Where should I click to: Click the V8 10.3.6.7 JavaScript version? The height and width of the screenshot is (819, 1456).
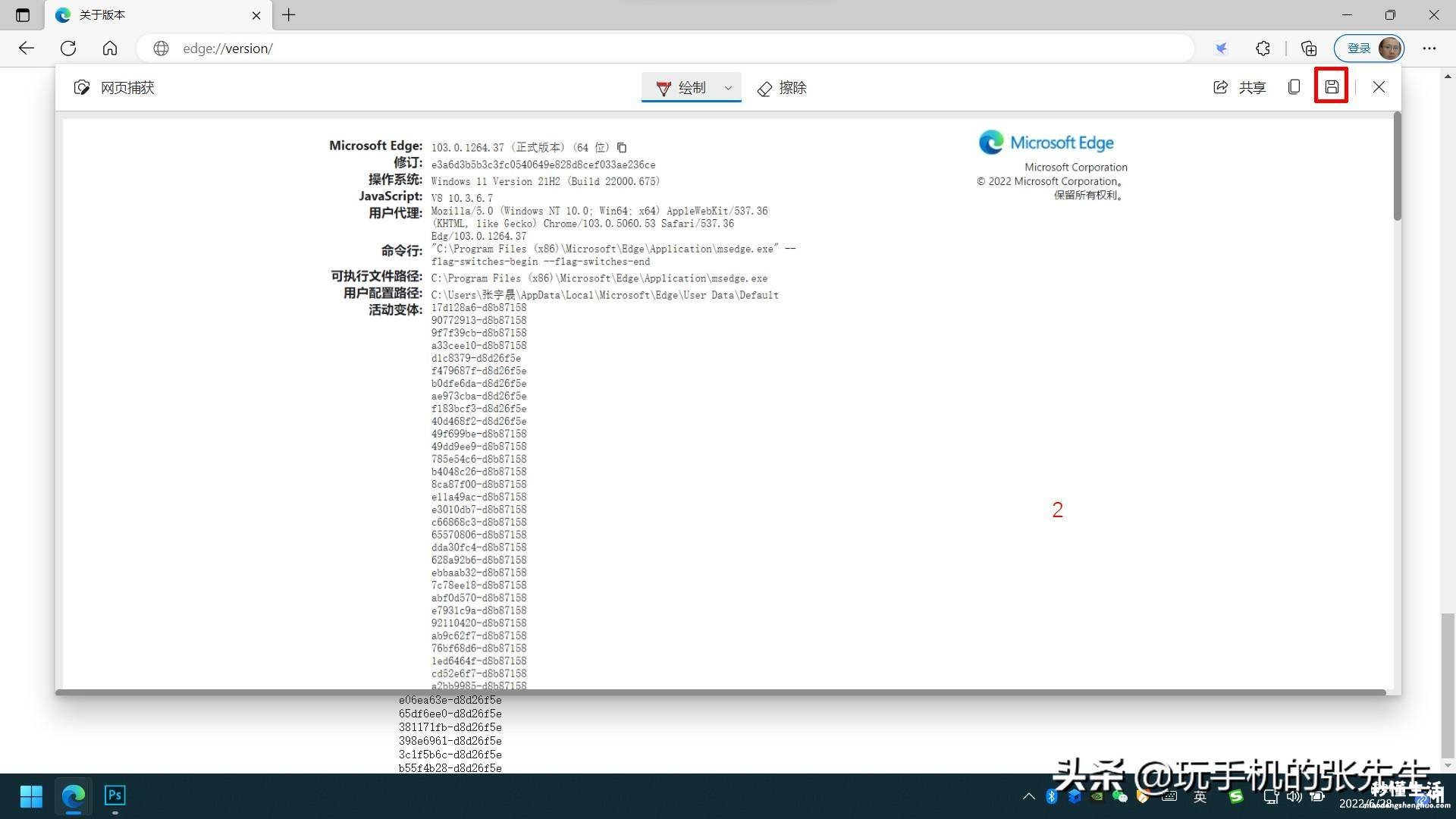pyautogui.click(x=462, y=198)
